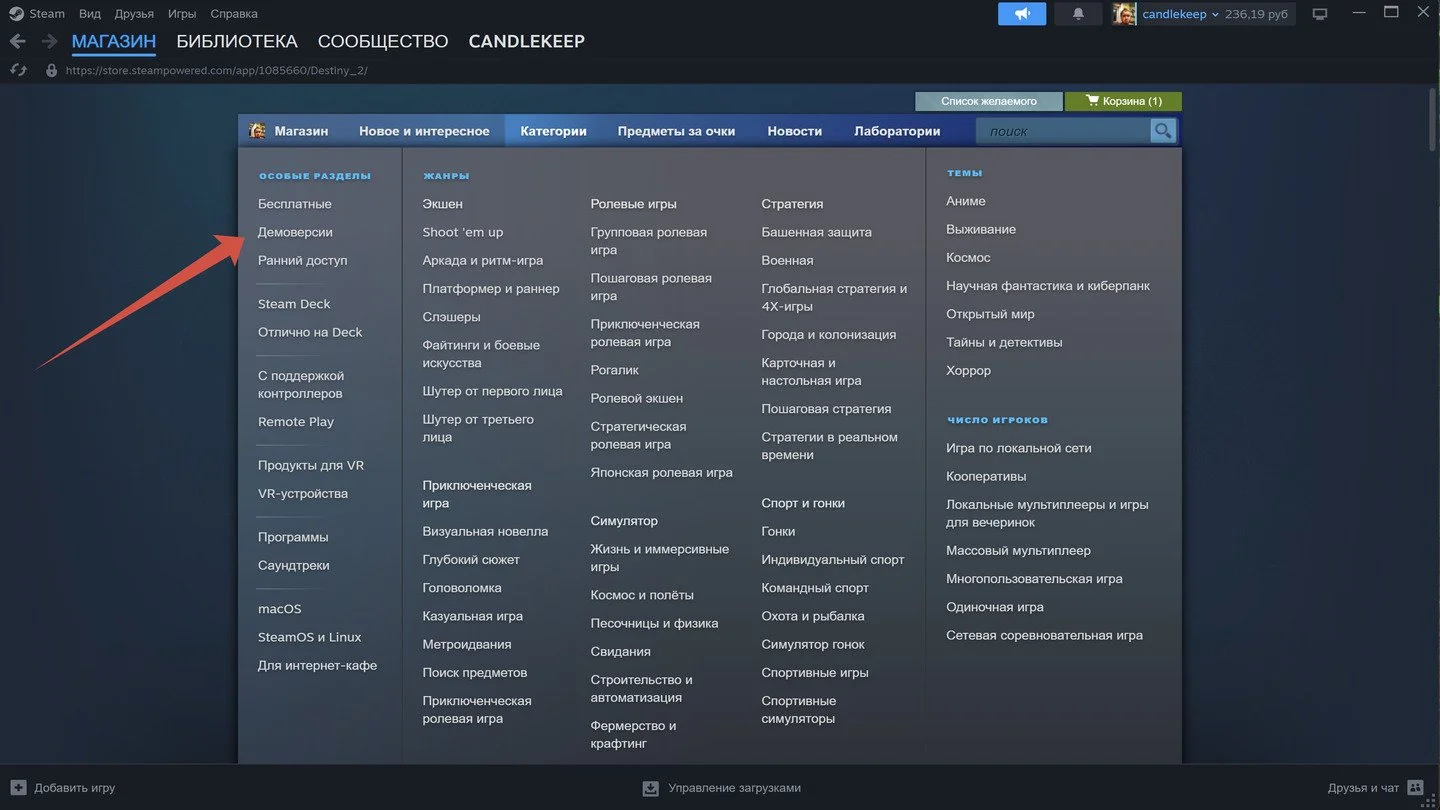The height and width of the screenshot is (810, 1440).
Task: Go back with the back arrow
Action: (x=17, y=42)
